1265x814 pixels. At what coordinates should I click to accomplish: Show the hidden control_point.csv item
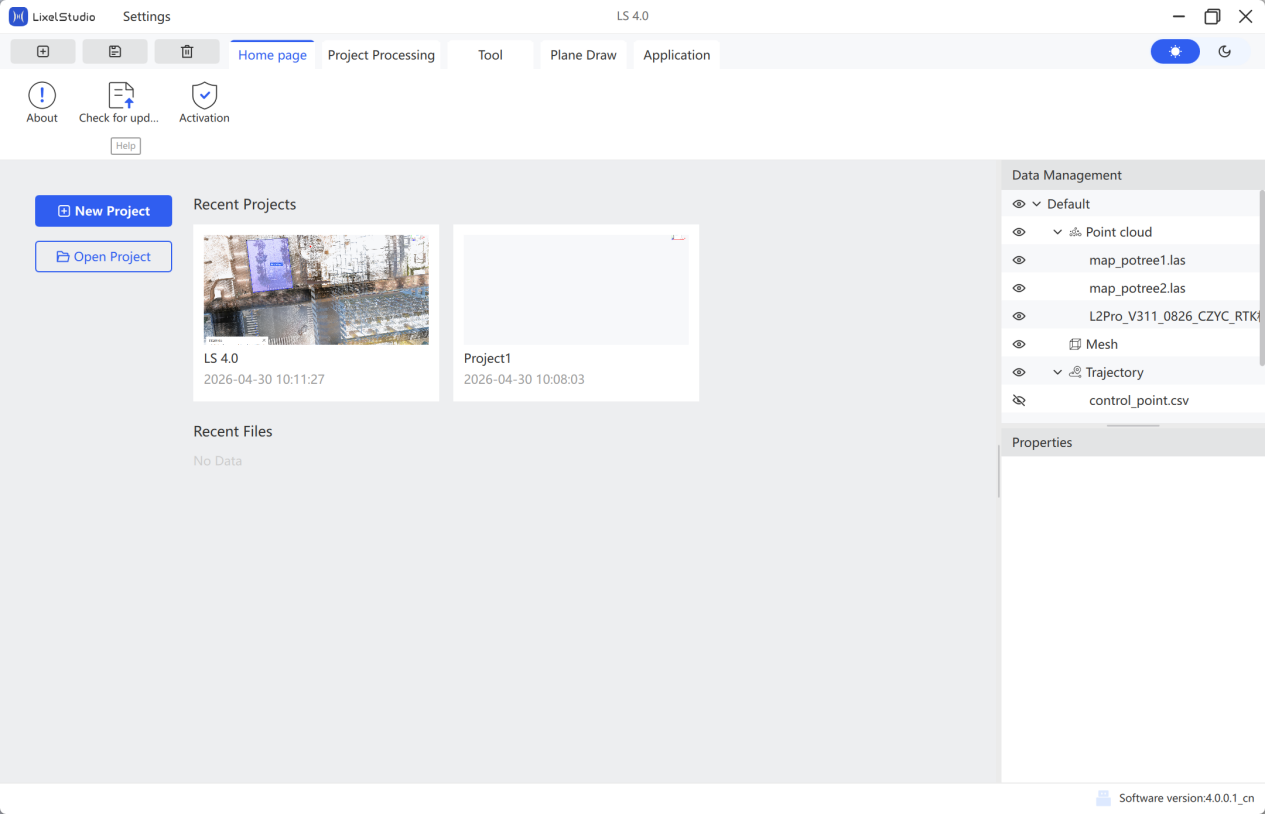point(1019,400)
